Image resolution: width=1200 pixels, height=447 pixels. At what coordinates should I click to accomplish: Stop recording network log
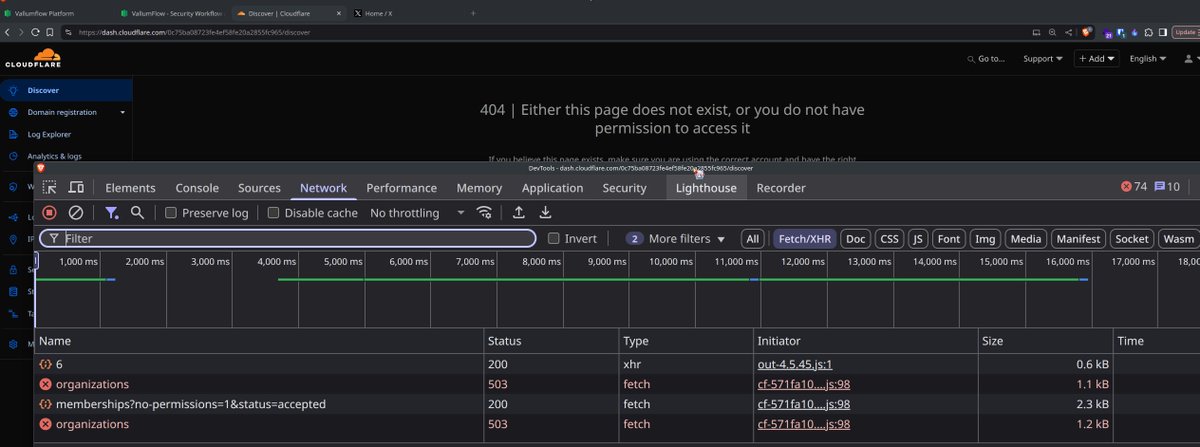pos(48,213)
